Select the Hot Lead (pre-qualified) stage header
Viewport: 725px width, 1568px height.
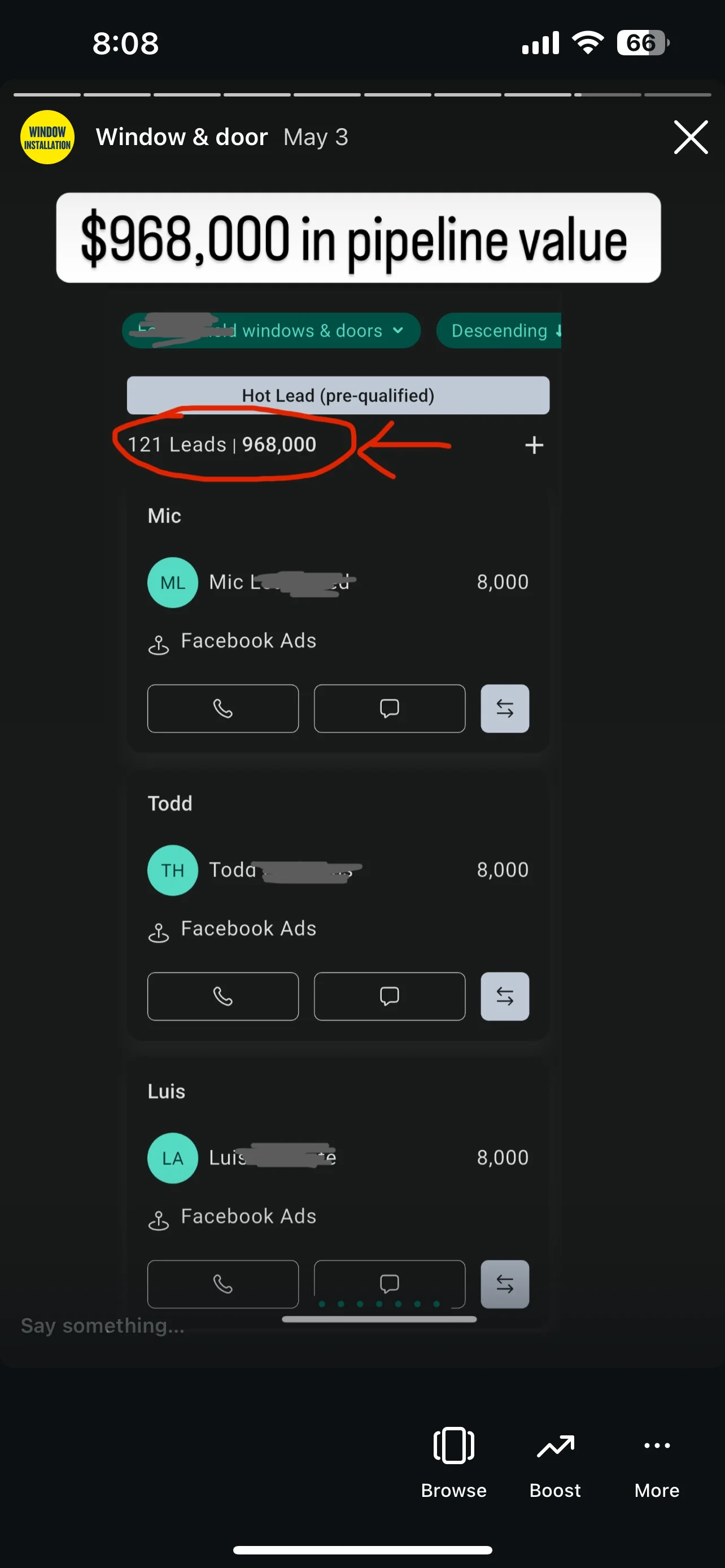(338, 396)
